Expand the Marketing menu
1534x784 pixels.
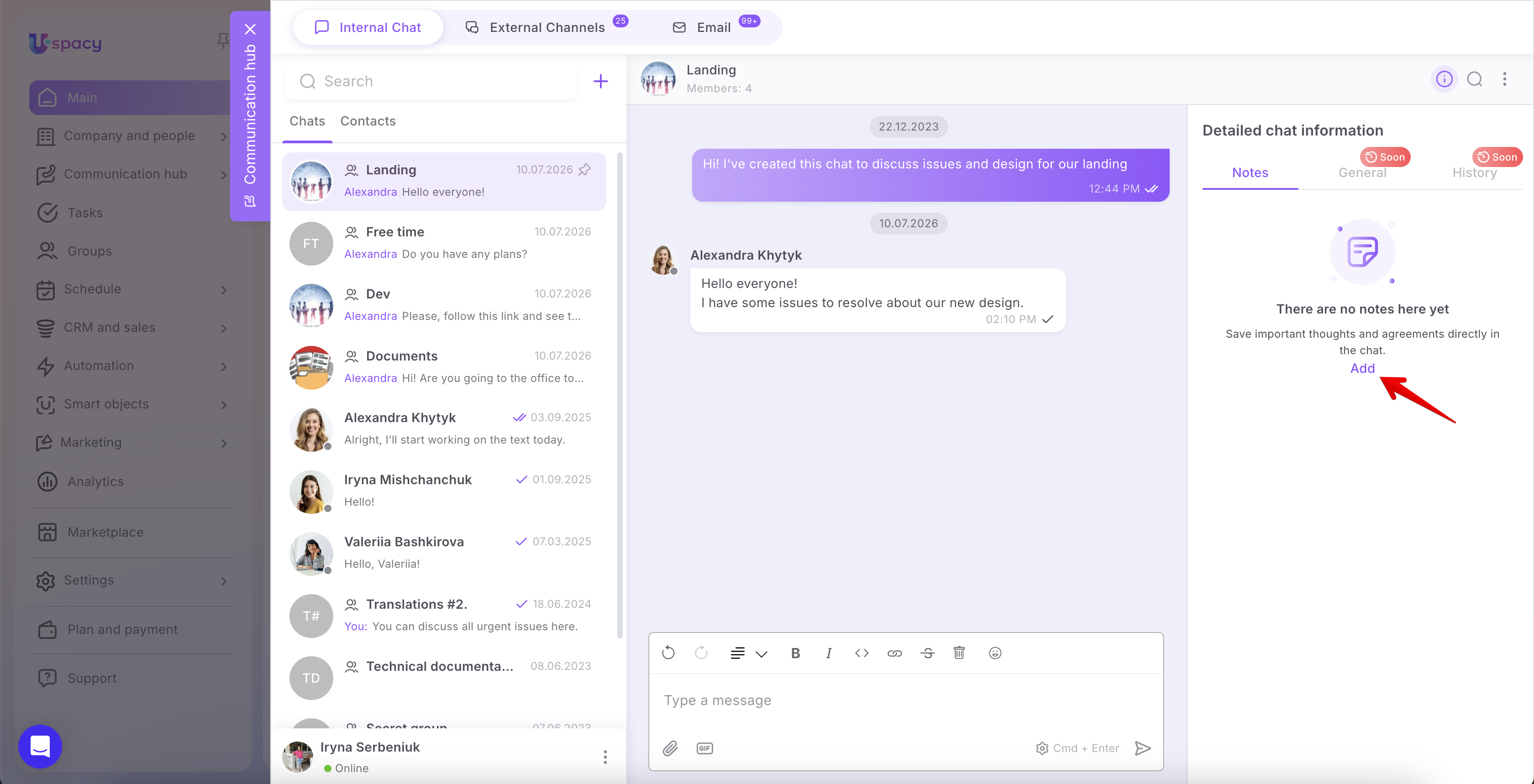point(224,443)
